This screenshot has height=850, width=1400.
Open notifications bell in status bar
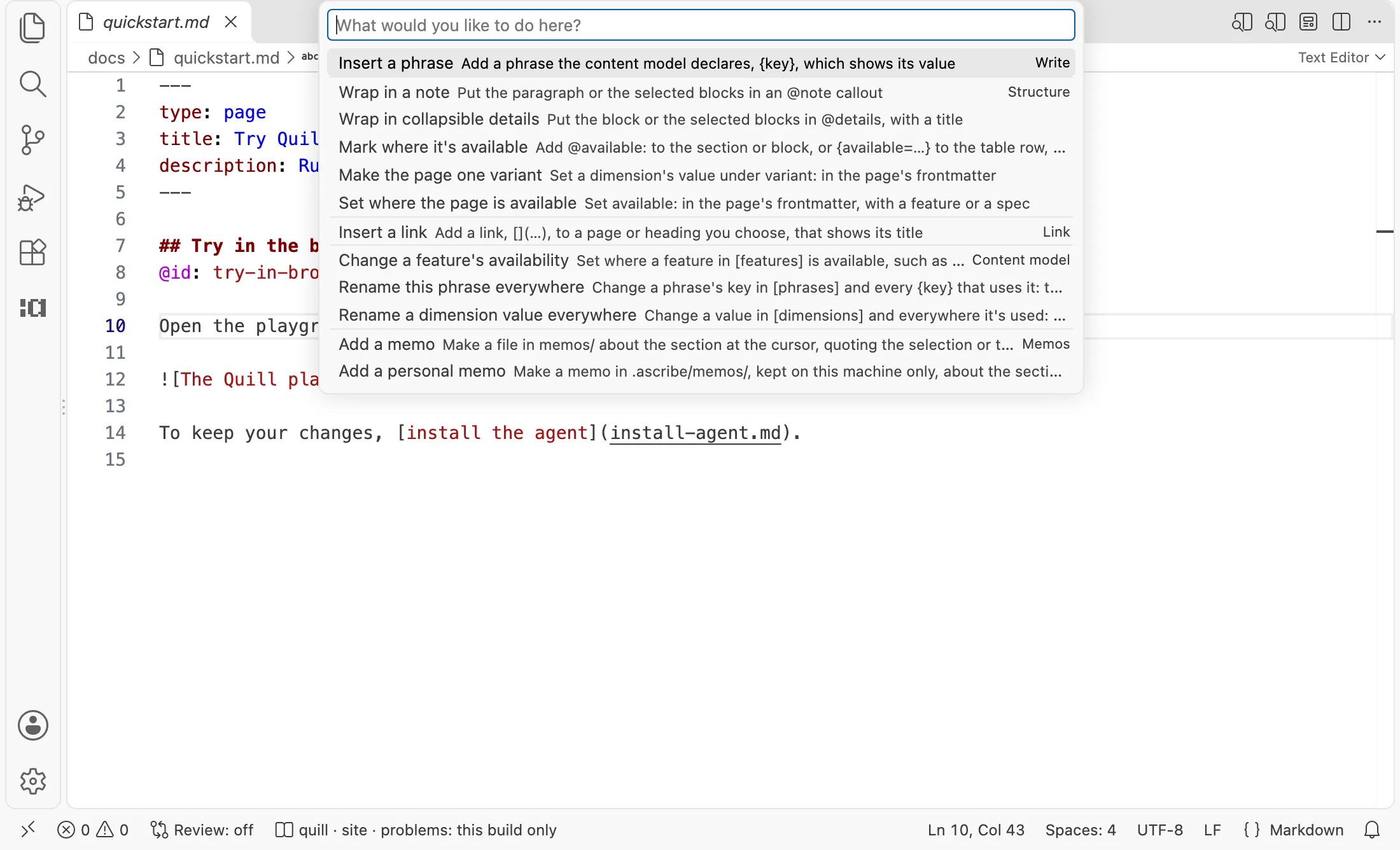[x=1372, y=830]
